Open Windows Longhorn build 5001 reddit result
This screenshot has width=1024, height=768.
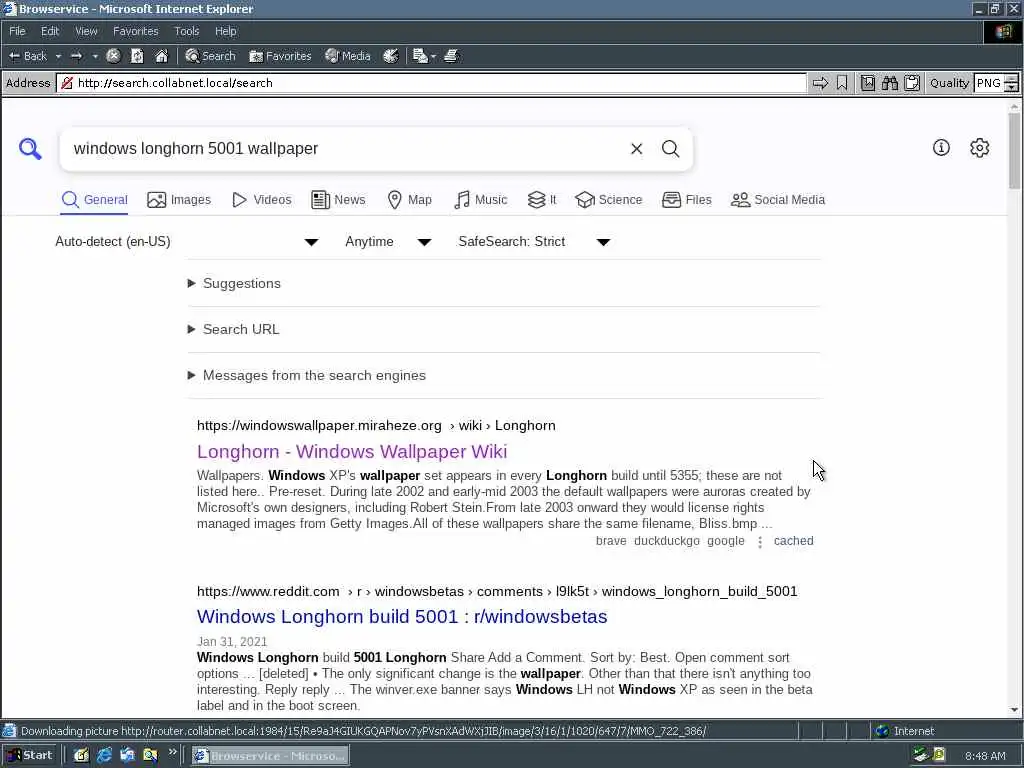[x=402, y=616]
